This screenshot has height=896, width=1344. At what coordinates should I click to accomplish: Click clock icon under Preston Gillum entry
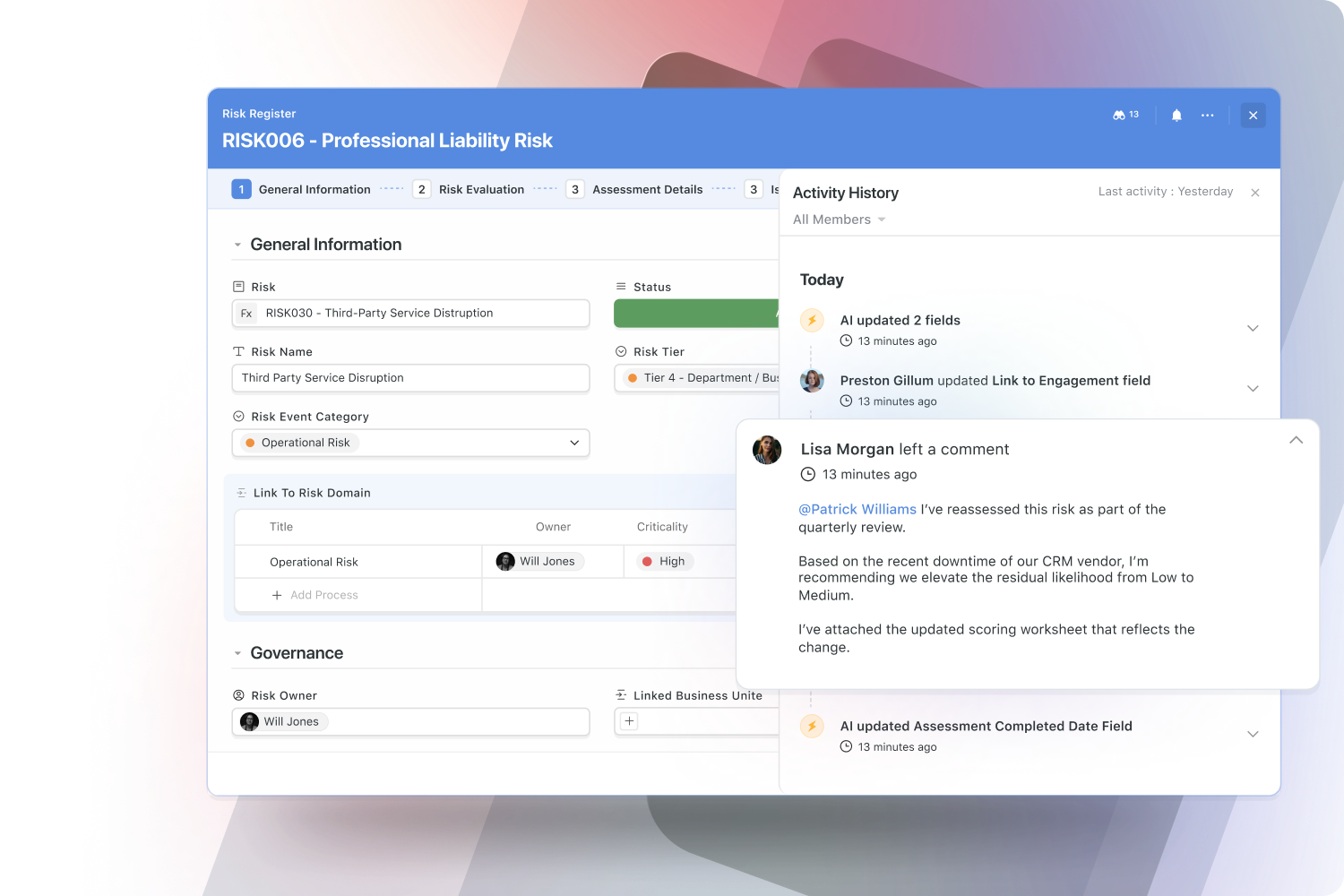[846, 401]
